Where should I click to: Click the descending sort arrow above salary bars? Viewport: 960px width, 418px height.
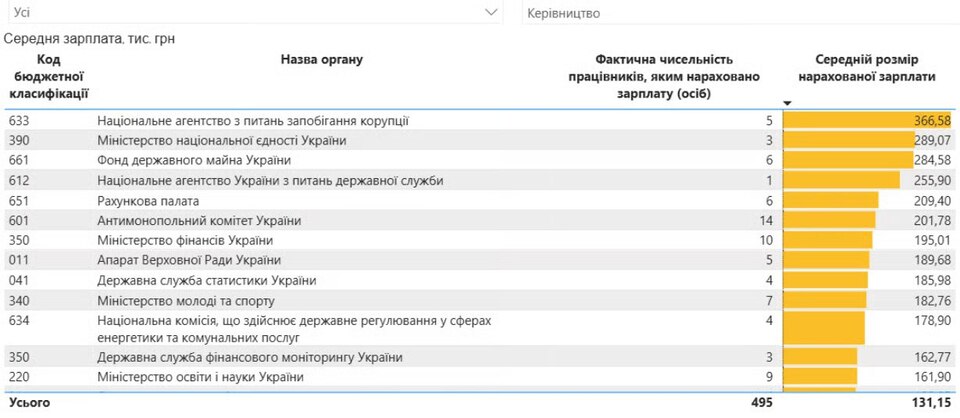[788, 103]
